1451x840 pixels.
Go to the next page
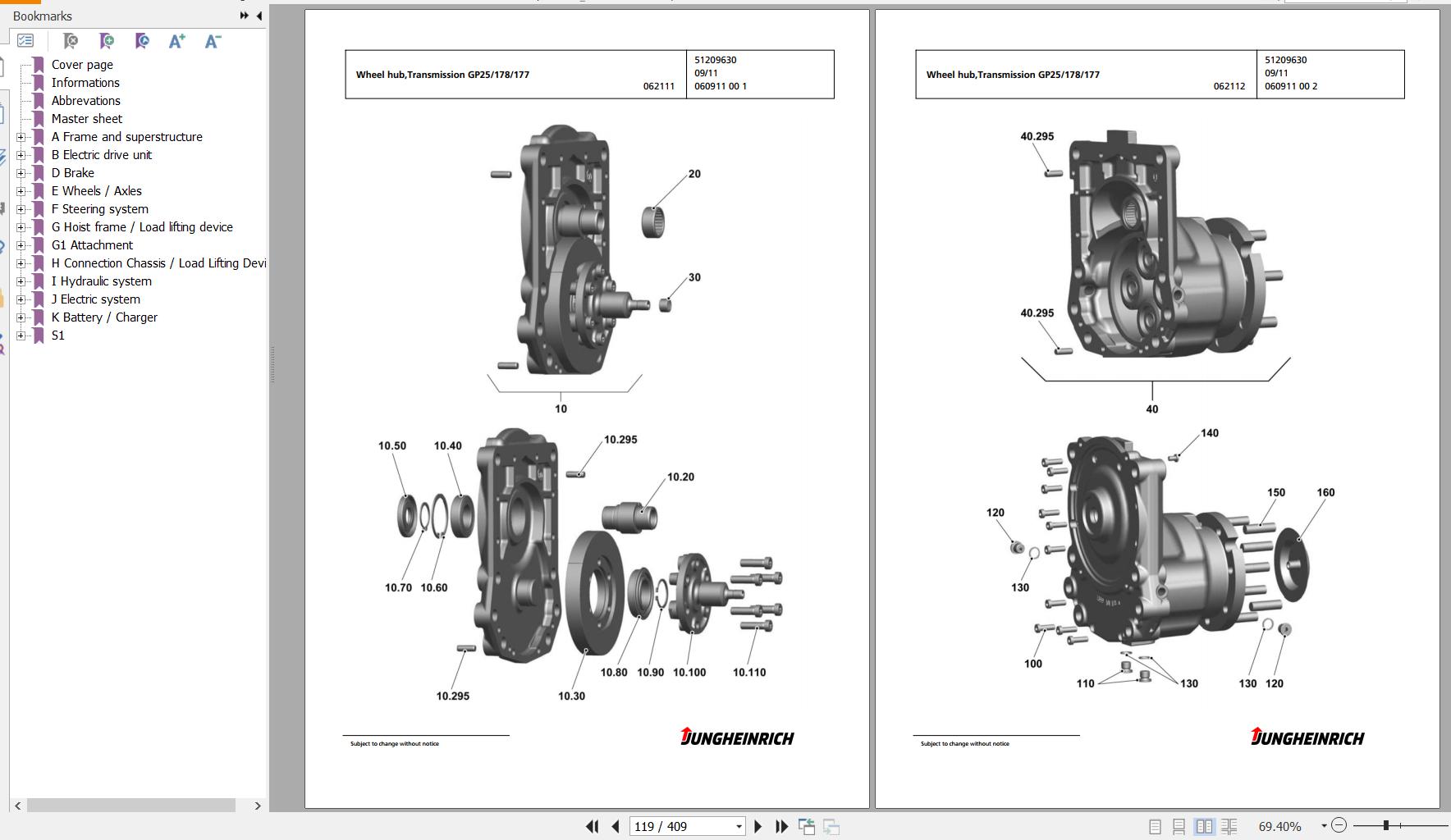(758, 826)
